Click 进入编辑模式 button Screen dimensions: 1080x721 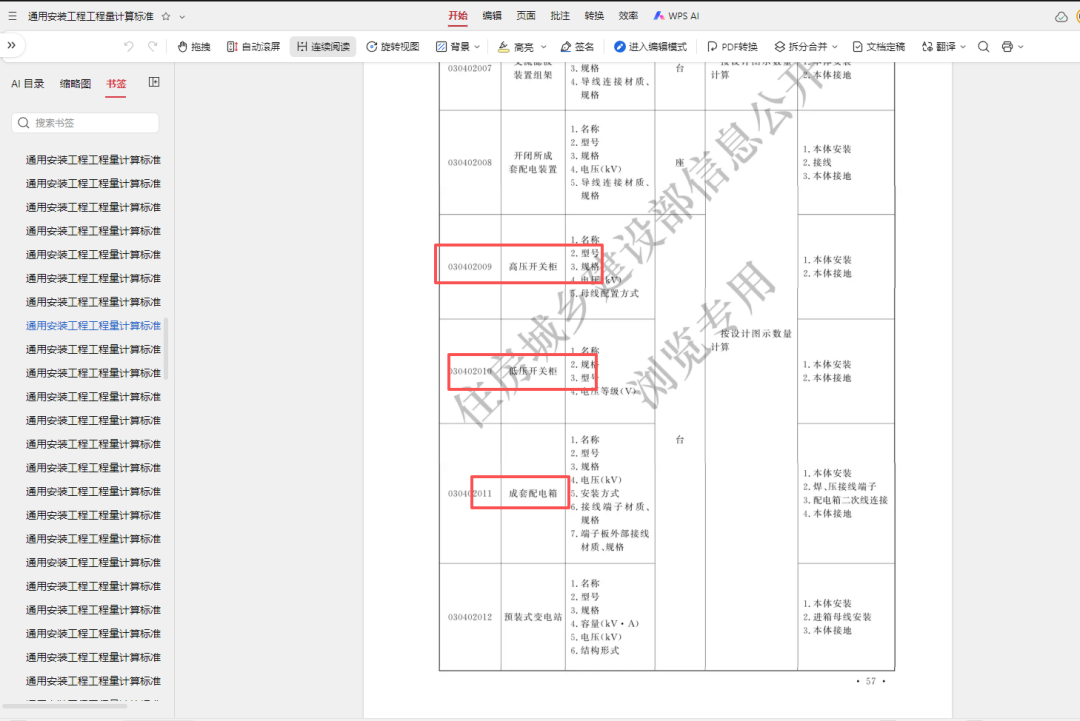(650, 47)
